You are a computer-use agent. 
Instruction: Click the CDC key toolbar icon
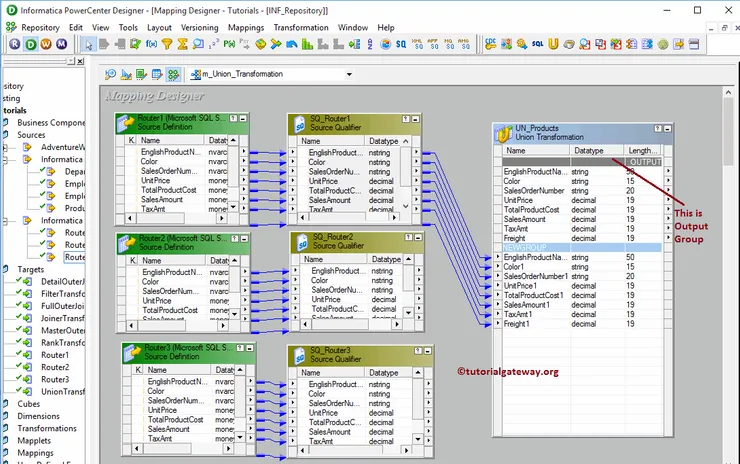491,44
